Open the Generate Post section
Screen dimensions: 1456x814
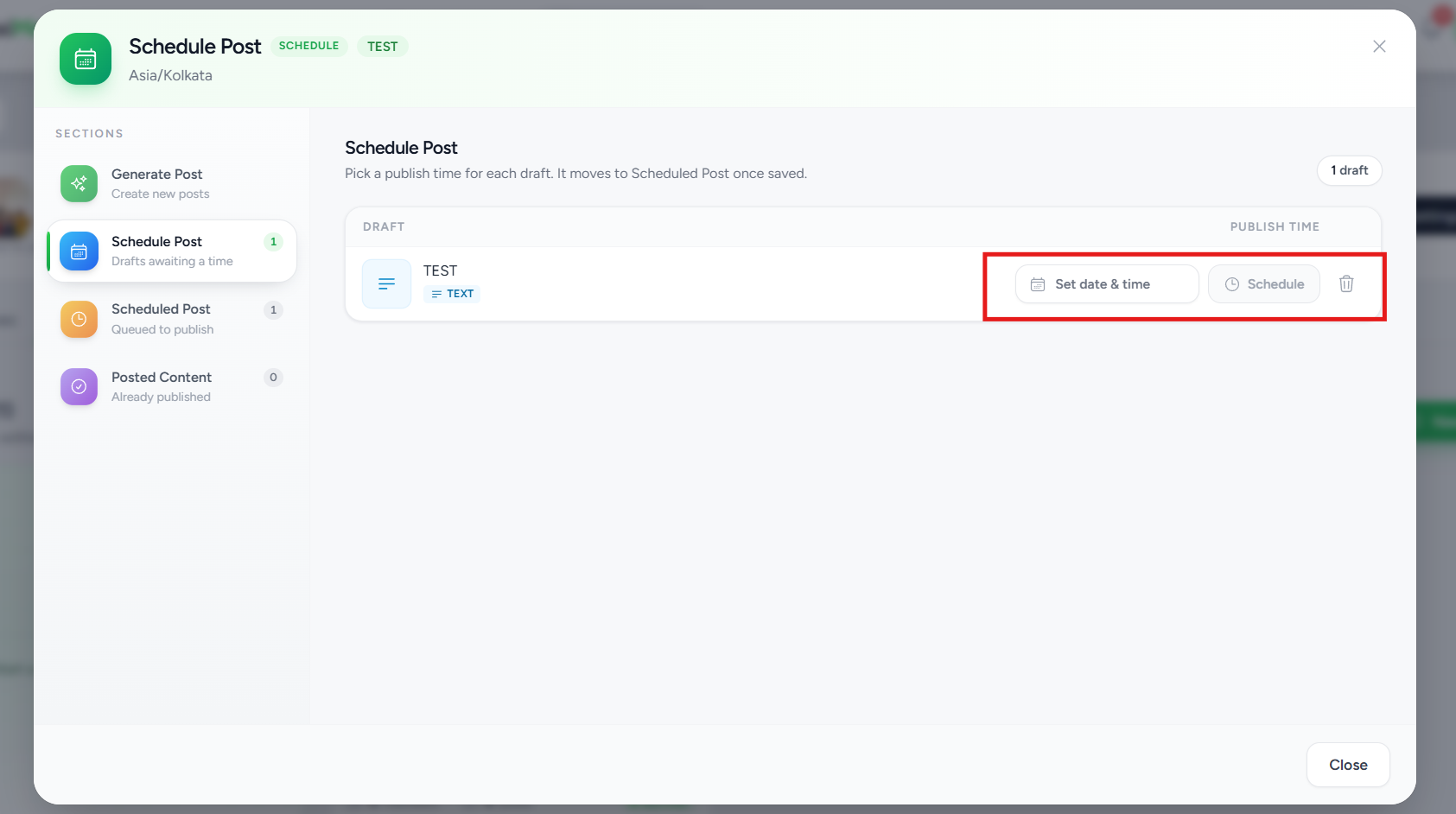pyautogui.click(x=172, y=183)
